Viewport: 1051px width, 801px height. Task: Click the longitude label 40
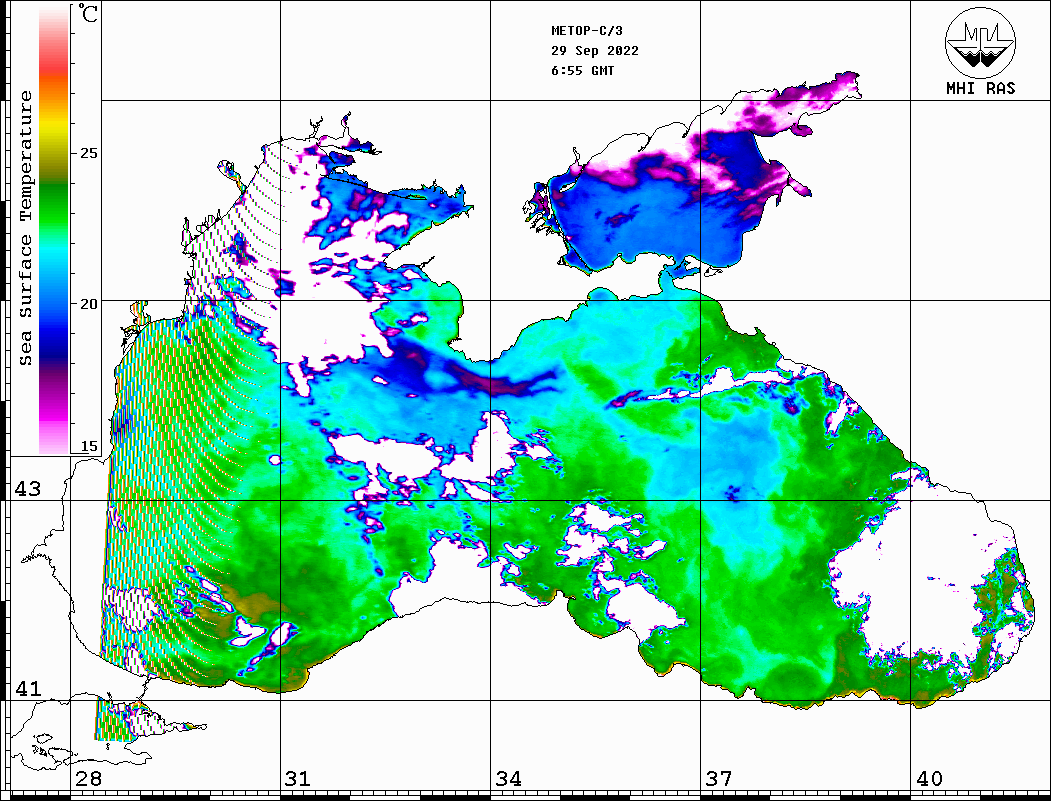929,779
